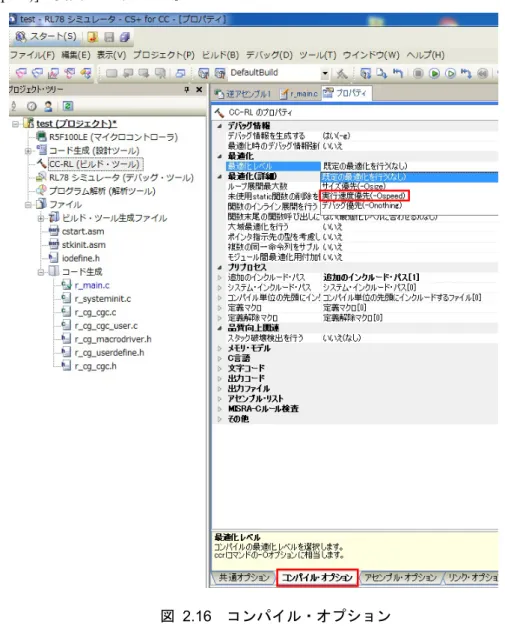This screenshot has width=505, height=627.
Task: Open the ファイル(F) menu
Action: pos(32,55)
